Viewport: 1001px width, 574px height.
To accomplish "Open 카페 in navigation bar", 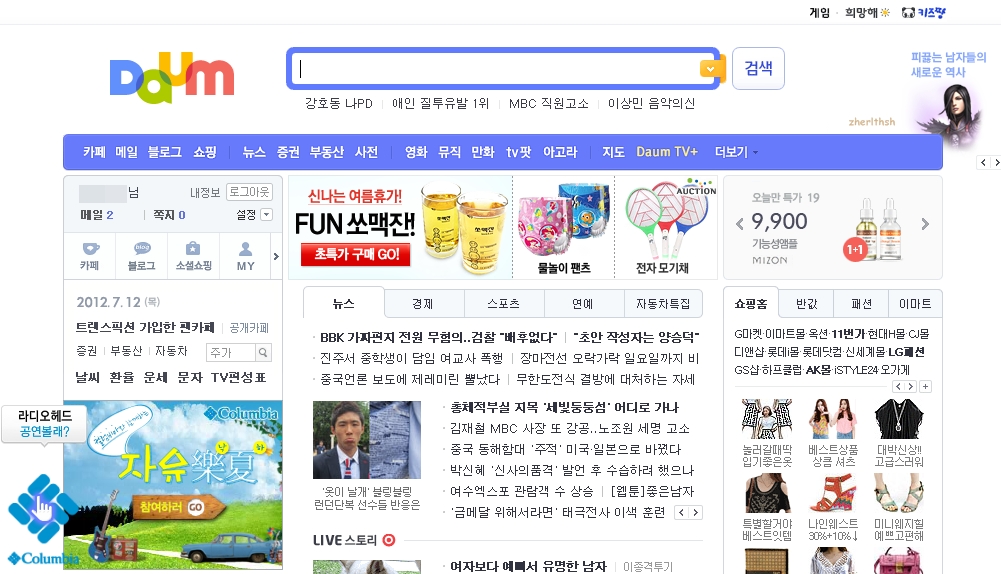I will tap(94, 152).
